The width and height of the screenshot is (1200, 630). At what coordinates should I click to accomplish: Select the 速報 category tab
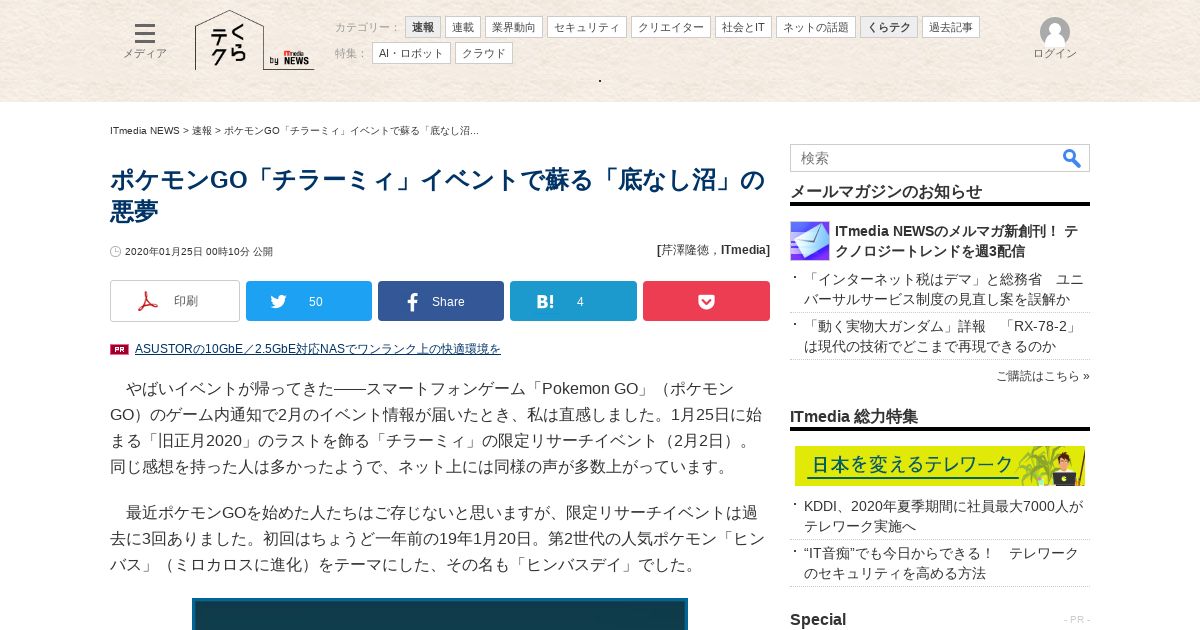point(423,27)
